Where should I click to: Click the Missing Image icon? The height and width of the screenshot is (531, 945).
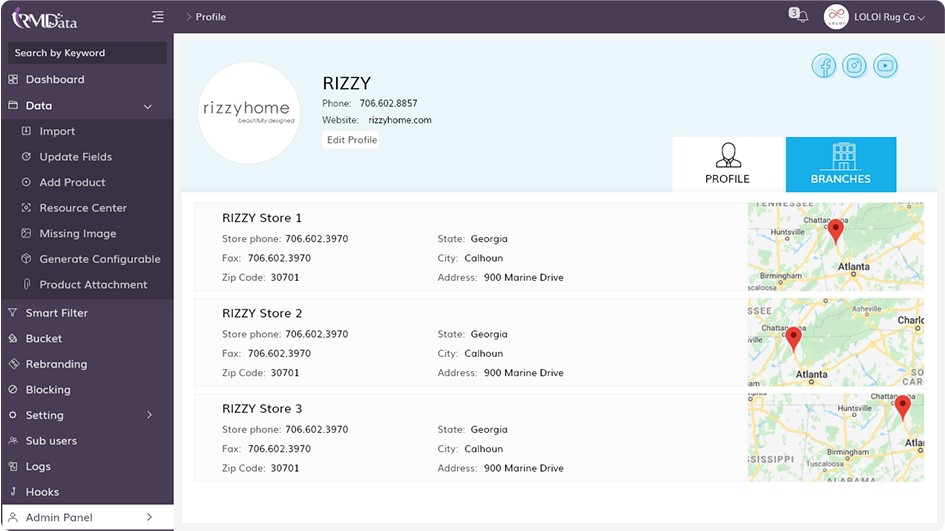[x=26, y=233]
